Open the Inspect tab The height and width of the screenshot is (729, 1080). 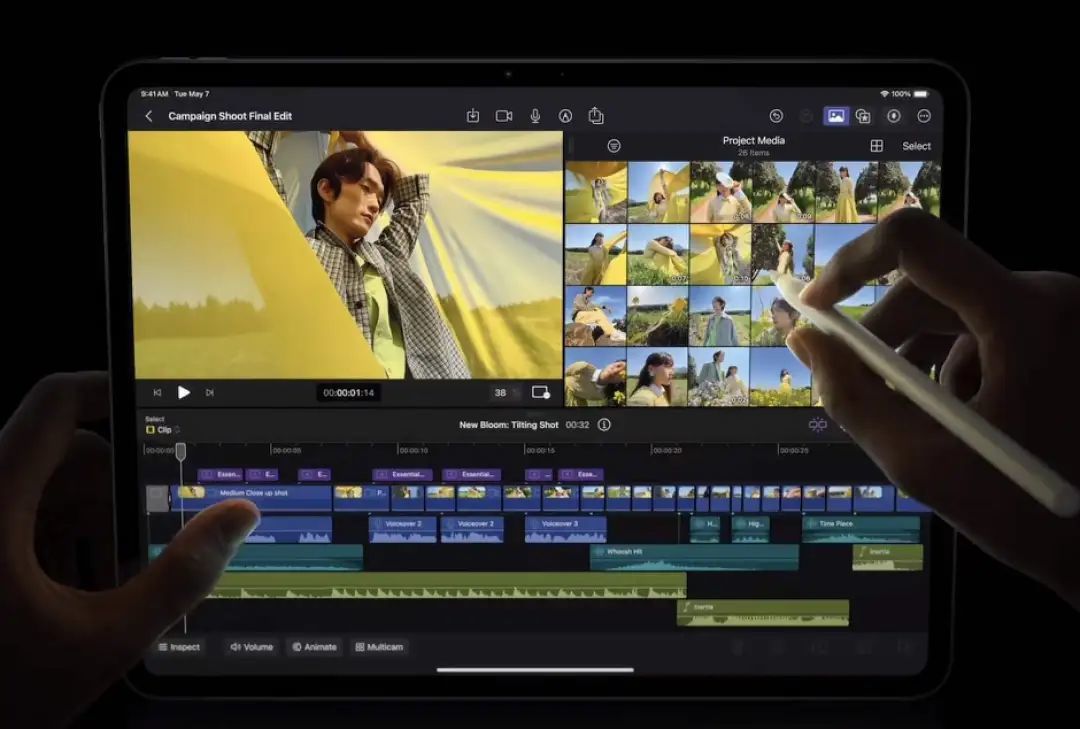180,647
